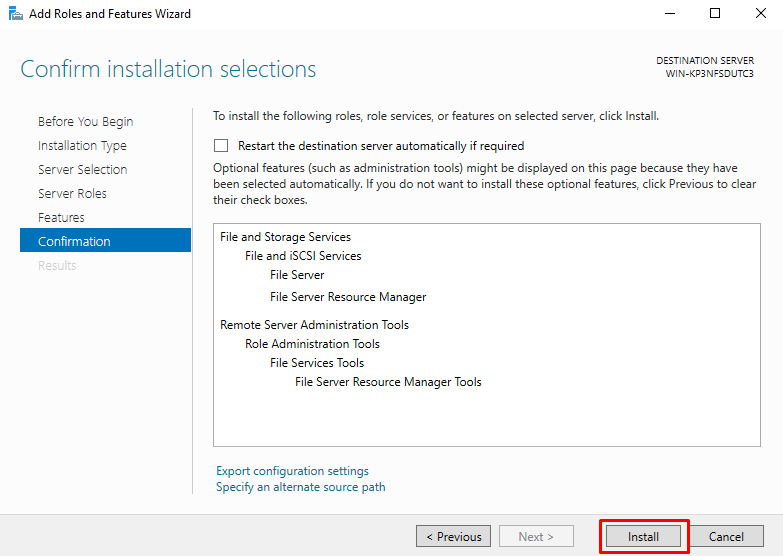The image size is (783, 556).
Task: Close the wizard window with X
Action: 761,13
